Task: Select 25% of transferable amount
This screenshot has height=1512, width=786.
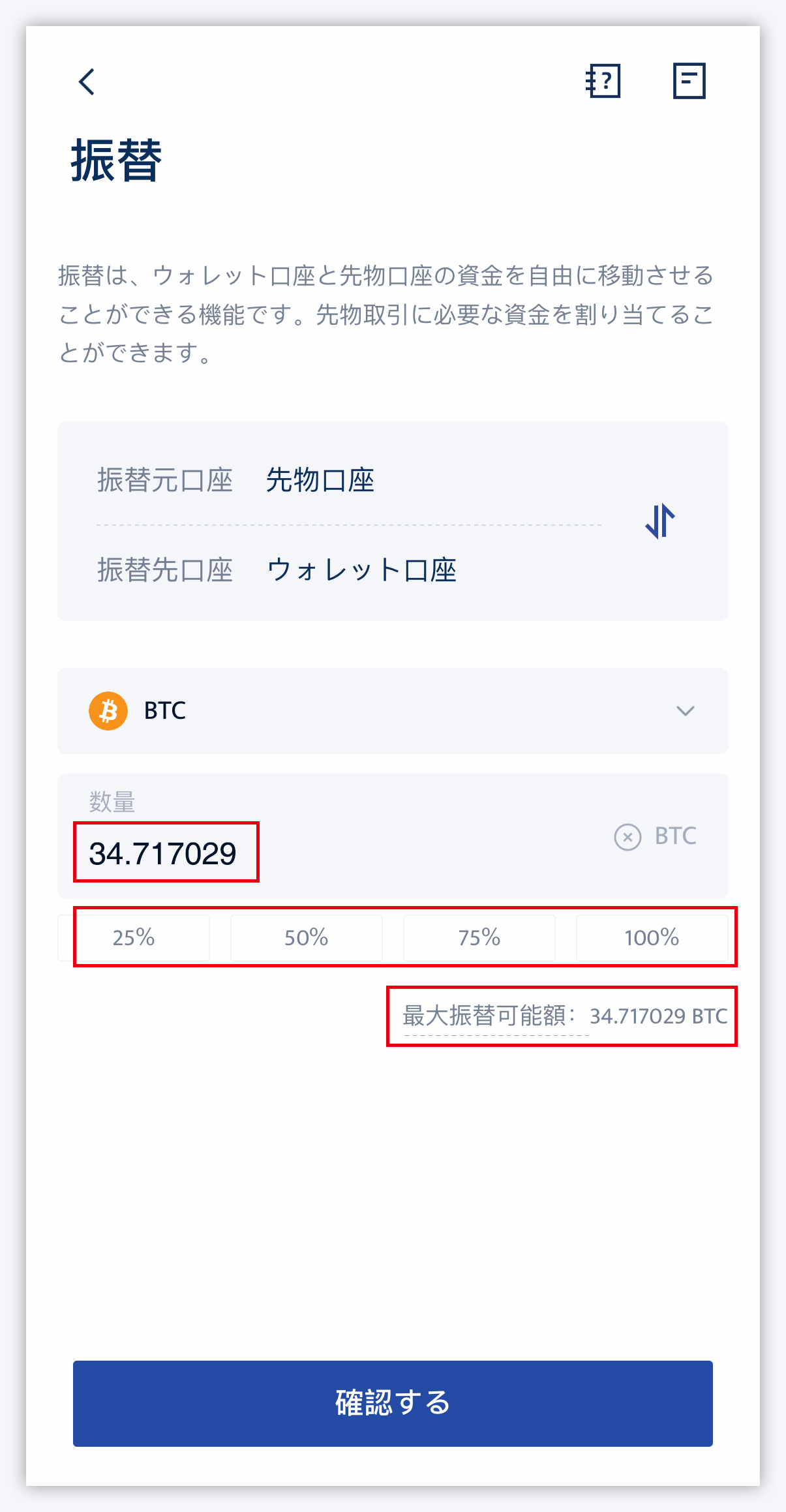Action: coord(134,937)
